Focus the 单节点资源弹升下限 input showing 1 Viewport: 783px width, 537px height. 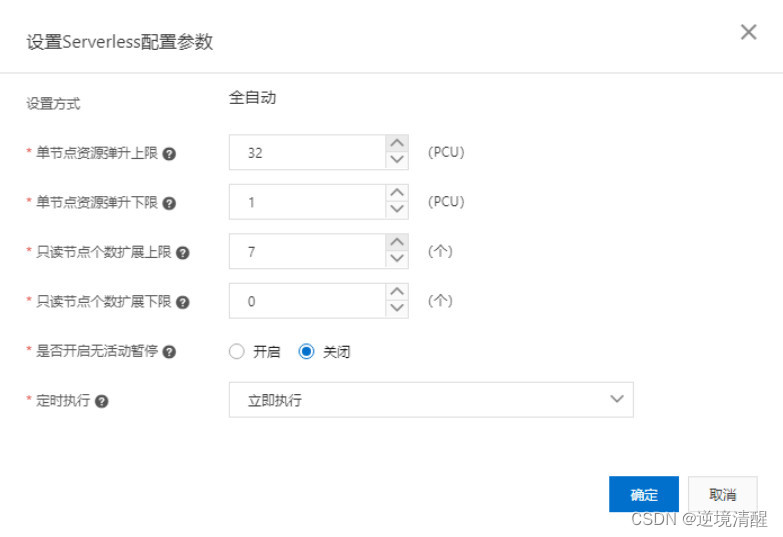pyautogui.click(x=307, y=201)
